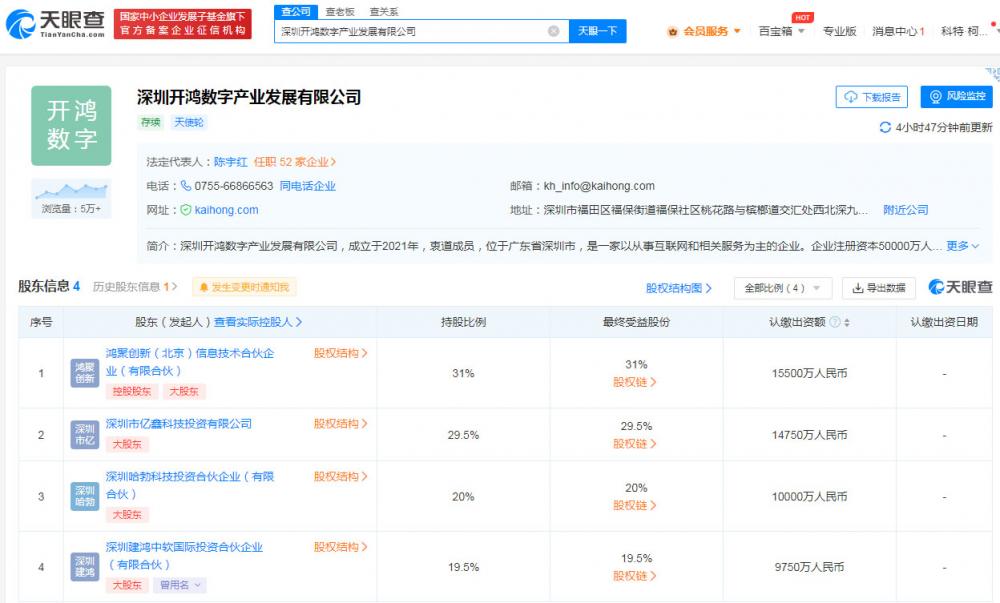1000x603 pixels.
Task: Open 深圳建鸿中软国际投资合伙企业 link
Action: coord(184,555)
